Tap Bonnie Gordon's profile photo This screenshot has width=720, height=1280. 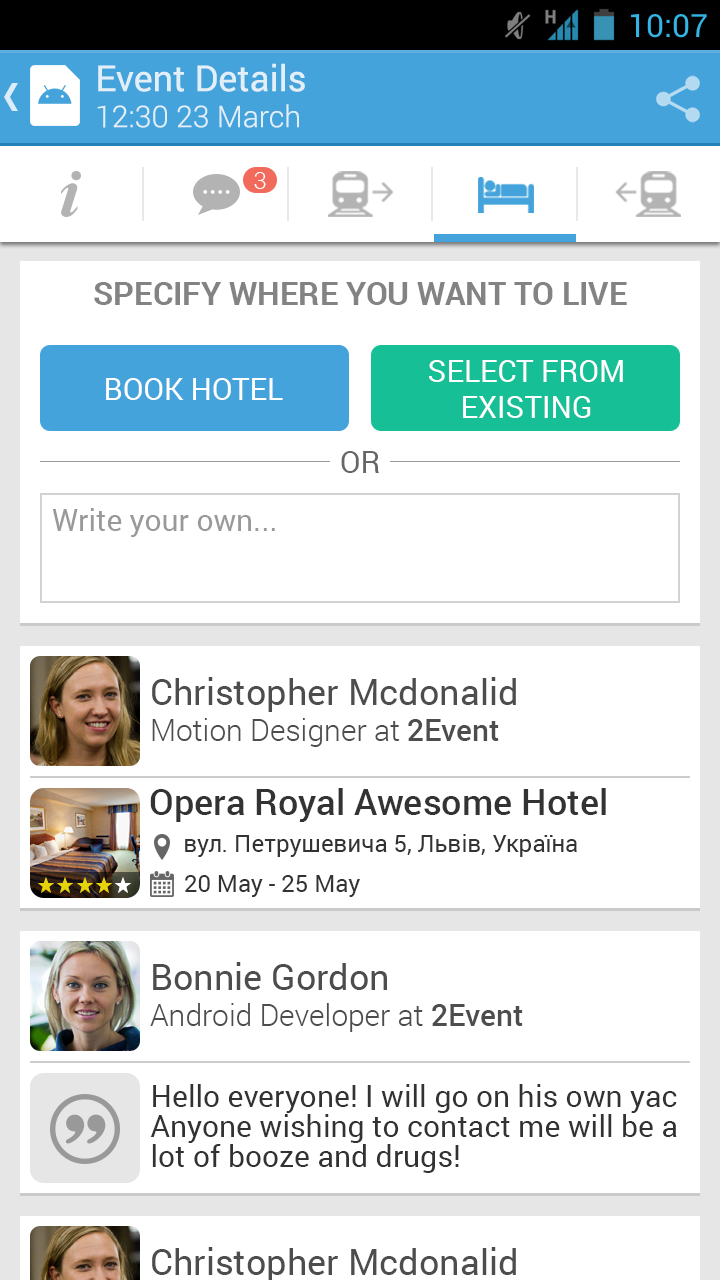pos(85,996)
